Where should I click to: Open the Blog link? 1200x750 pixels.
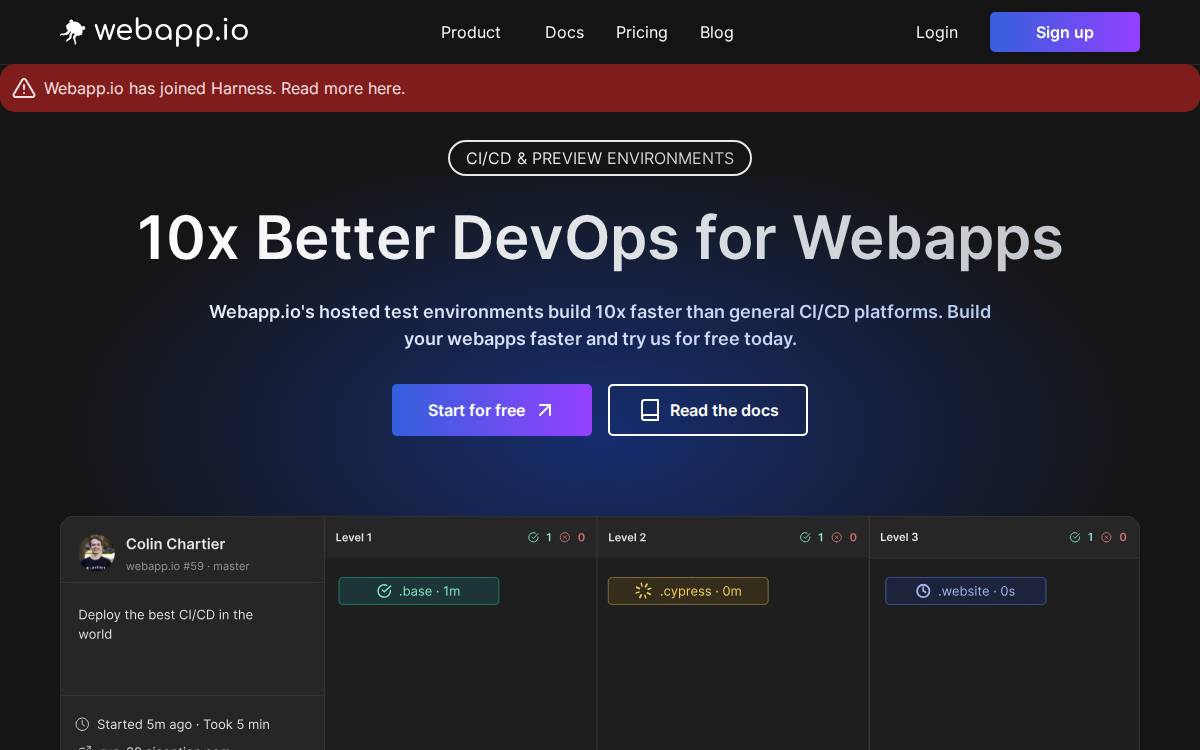[717, 32]
